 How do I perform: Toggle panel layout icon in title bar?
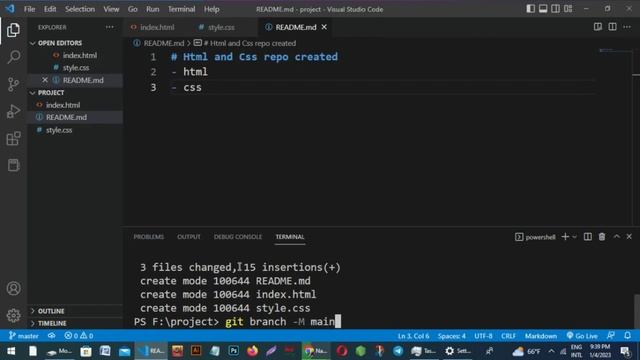(x=543, y=9)
